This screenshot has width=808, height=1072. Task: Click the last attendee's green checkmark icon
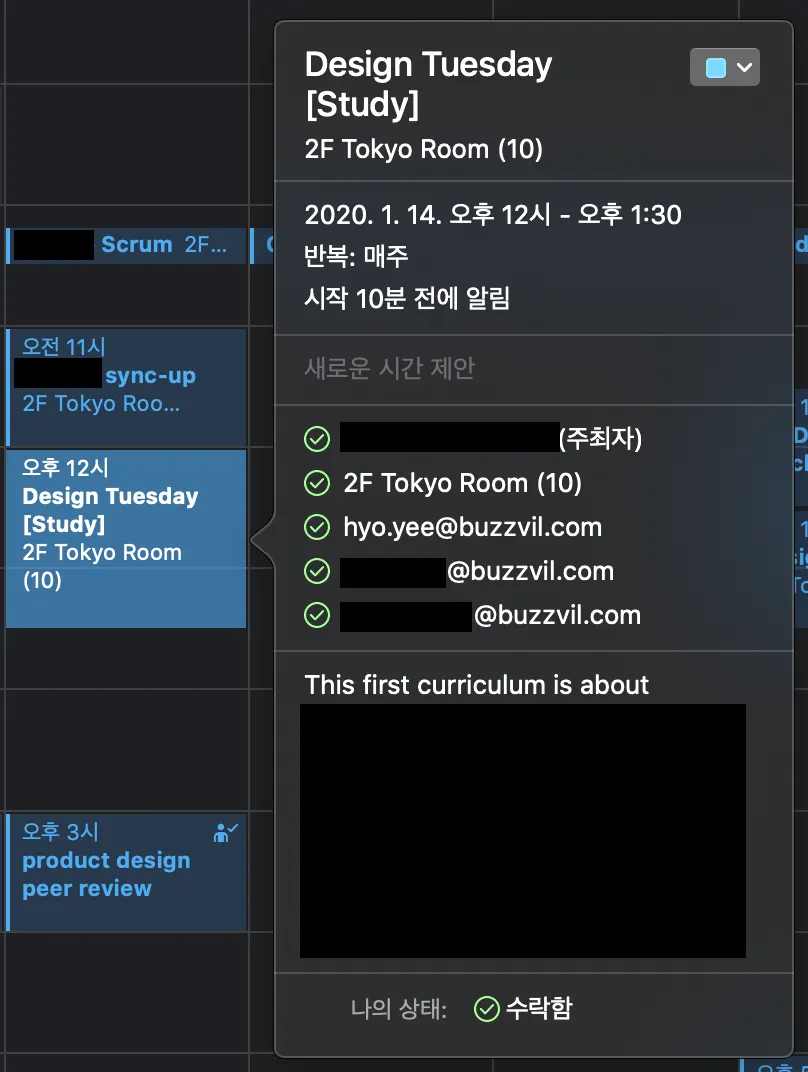[317, 615]
